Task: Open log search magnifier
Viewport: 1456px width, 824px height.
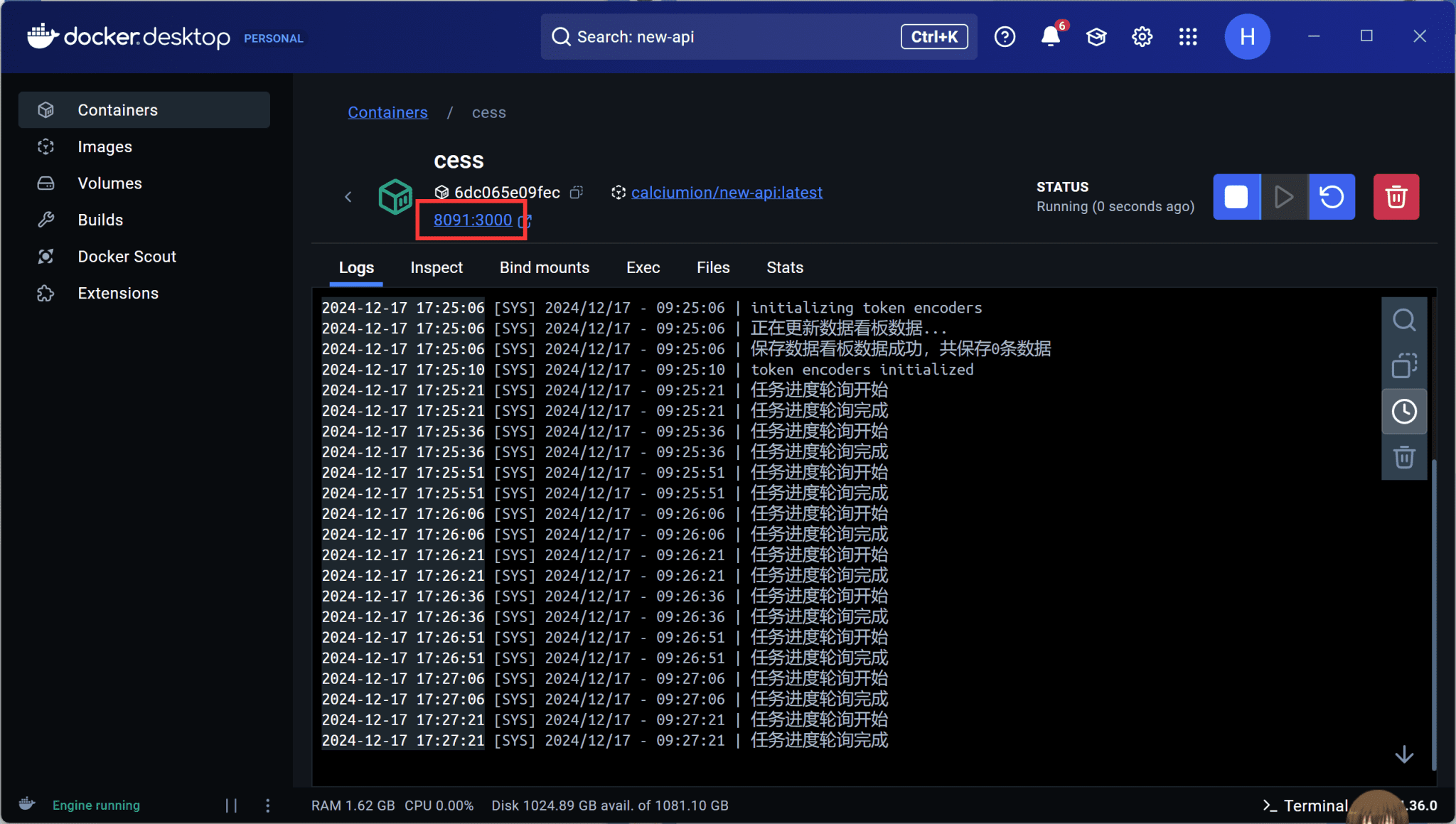Action: point(1403,320)
